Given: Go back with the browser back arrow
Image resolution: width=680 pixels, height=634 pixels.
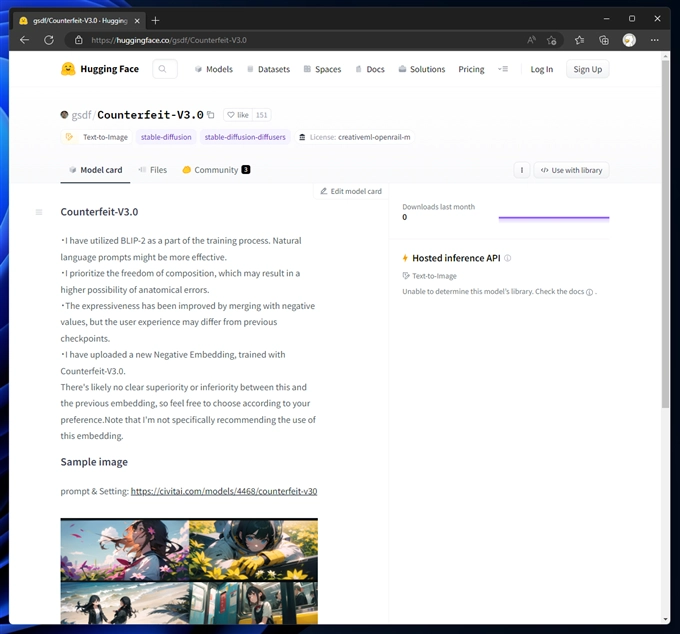Looking at the screenshot, I should [24, 40].
